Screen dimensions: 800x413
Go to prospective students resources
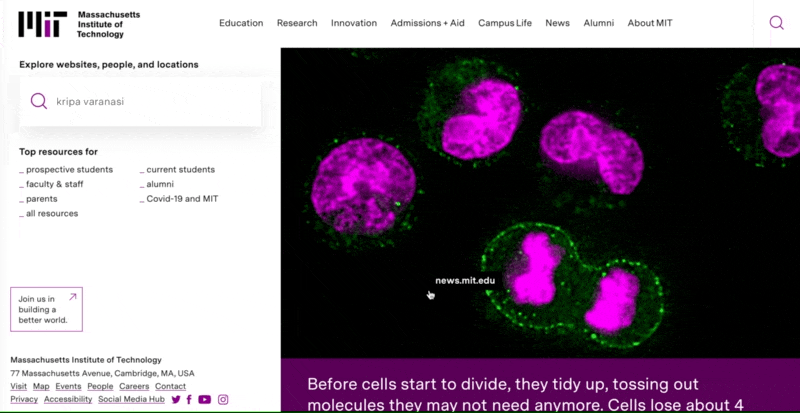click(x=69, y=170)
